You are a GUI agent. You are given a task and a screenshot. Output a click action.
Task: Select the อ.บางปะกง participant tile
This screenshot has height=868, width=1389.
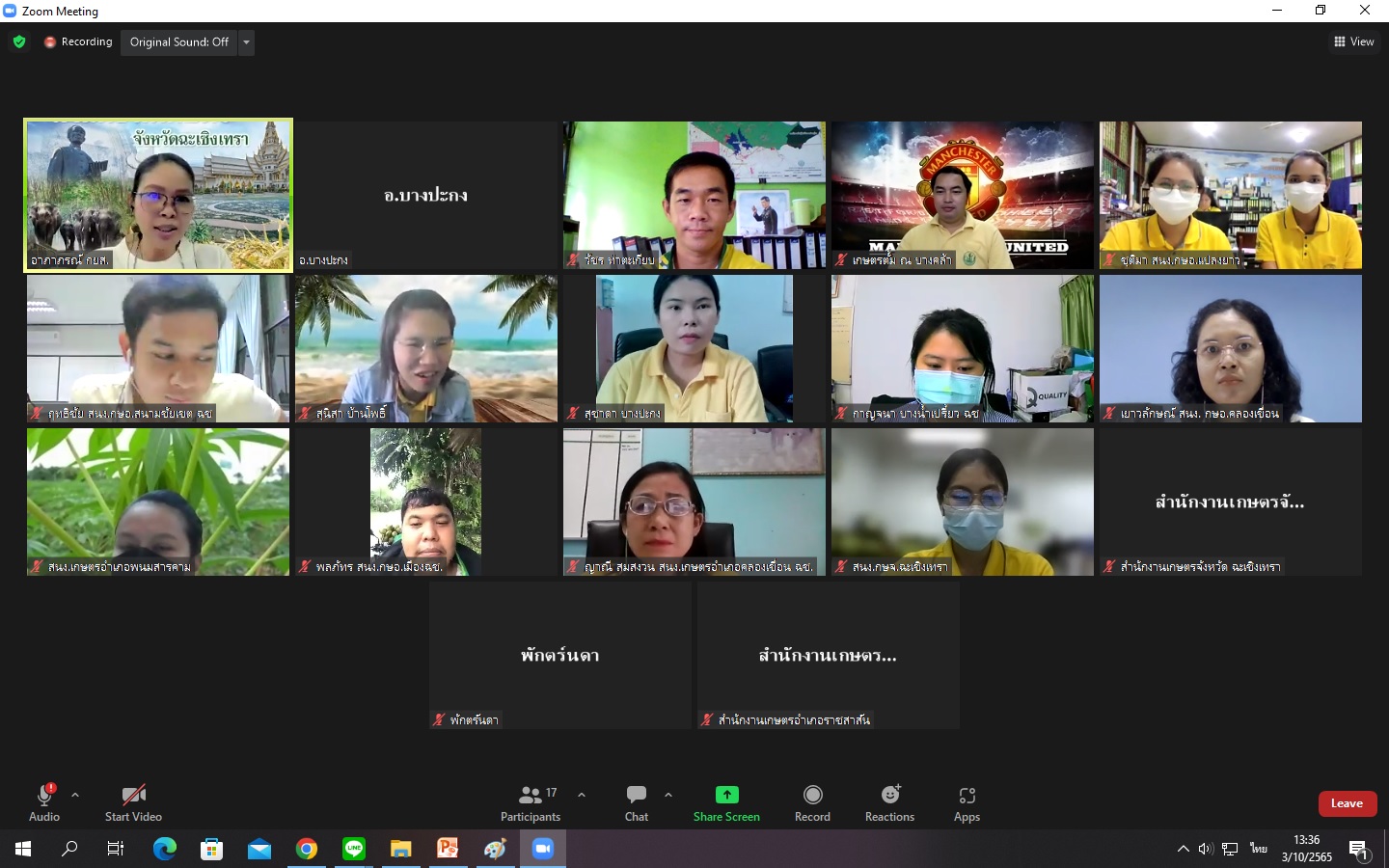point(426,195)
